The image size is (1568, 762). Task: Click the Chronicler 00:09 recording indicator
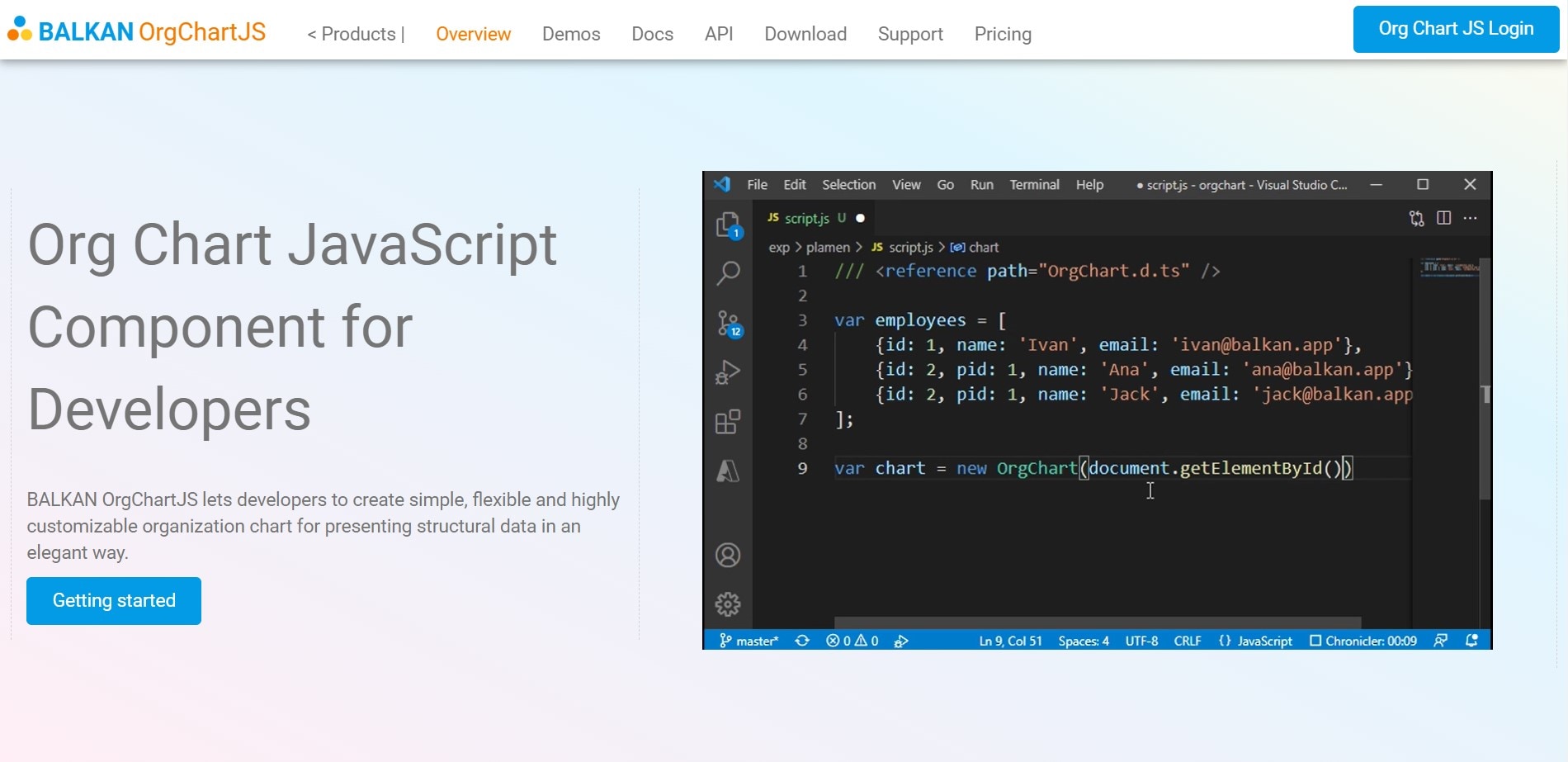pyautogui.click(x=1363, y=641)
